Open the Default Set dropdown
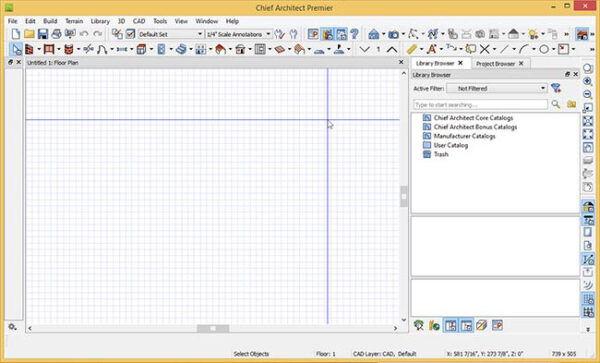 tap(170, 34)
